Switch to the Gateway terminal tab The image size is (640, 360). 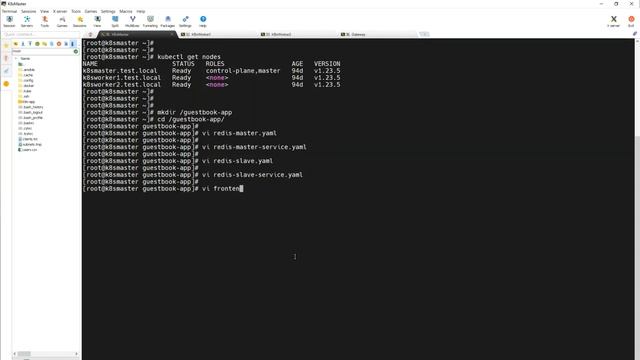(x=378, y=34)
